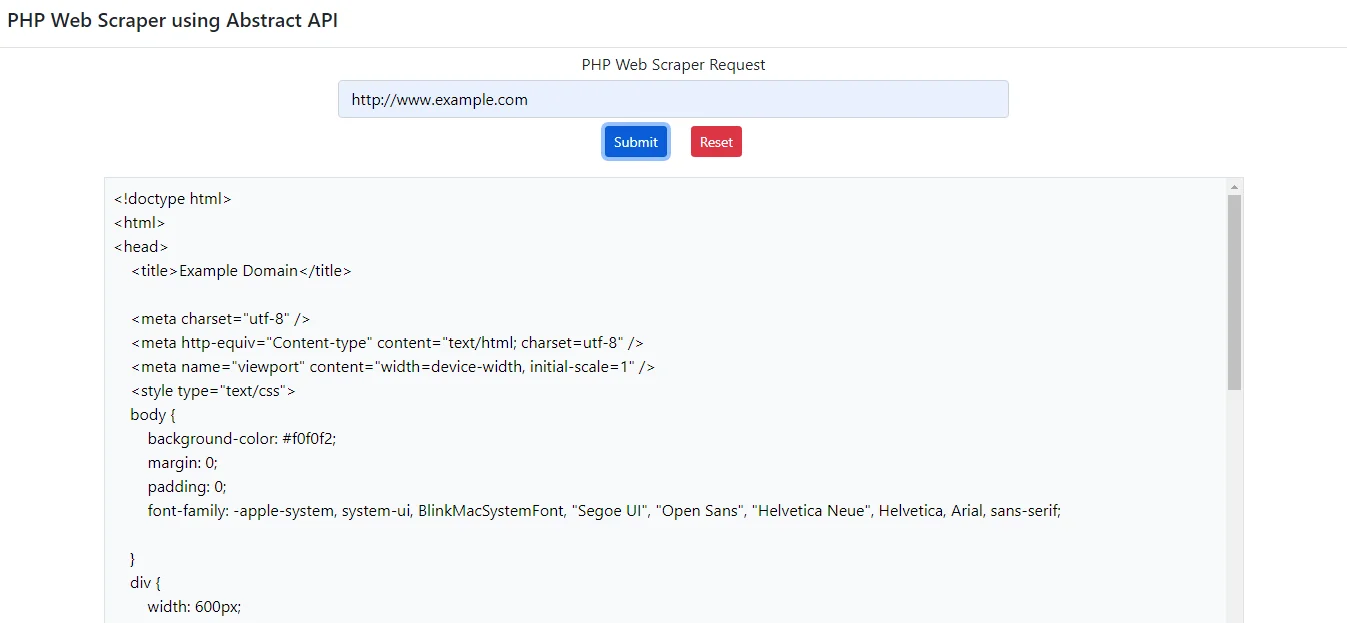
Task: Click the viewport meta tag line
Action: (x=392, y=366)
